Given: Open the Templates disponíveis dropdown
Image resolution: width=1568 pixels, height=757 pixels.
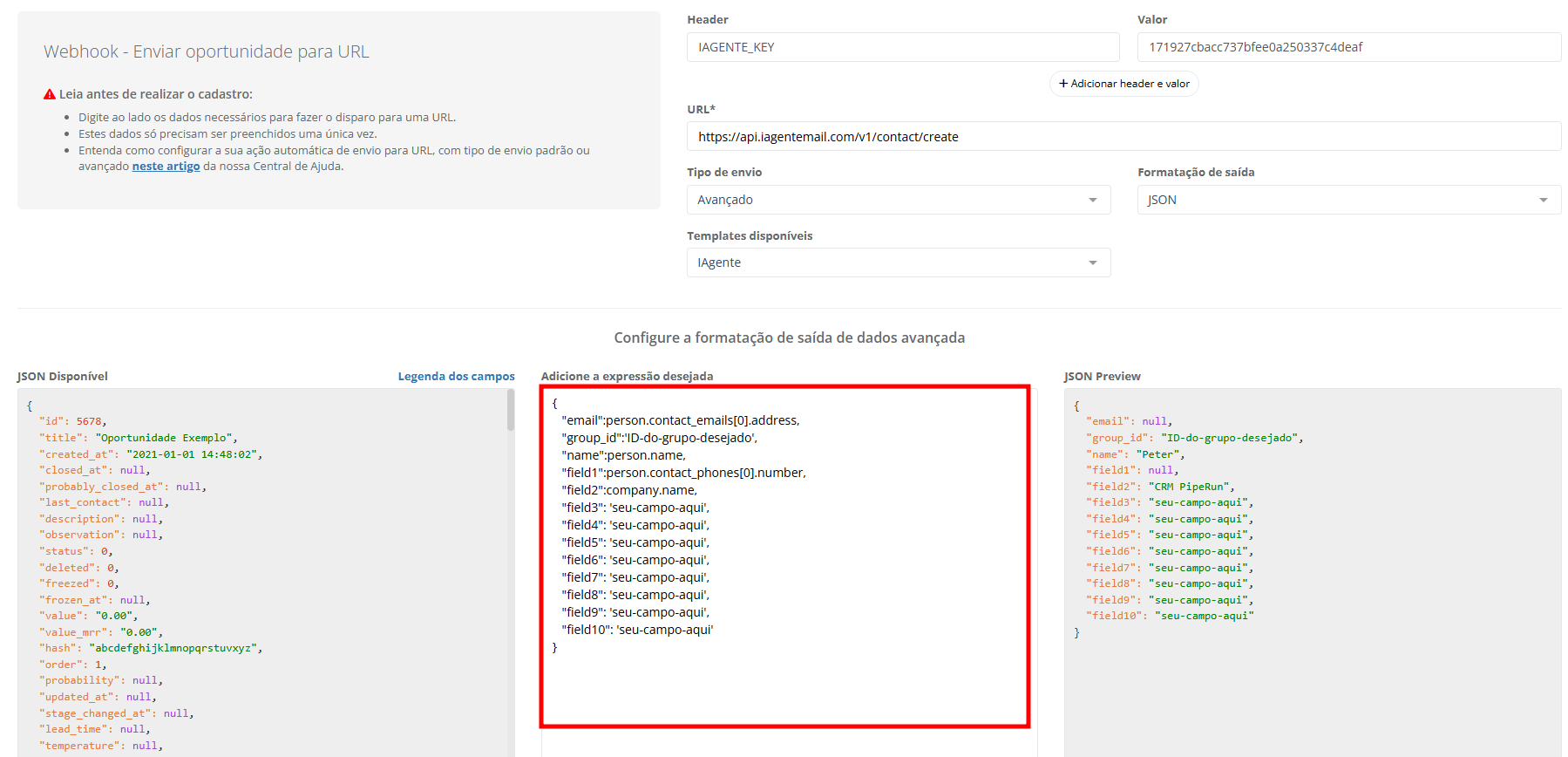Looking at the screenshot, I should click(898, 263).
